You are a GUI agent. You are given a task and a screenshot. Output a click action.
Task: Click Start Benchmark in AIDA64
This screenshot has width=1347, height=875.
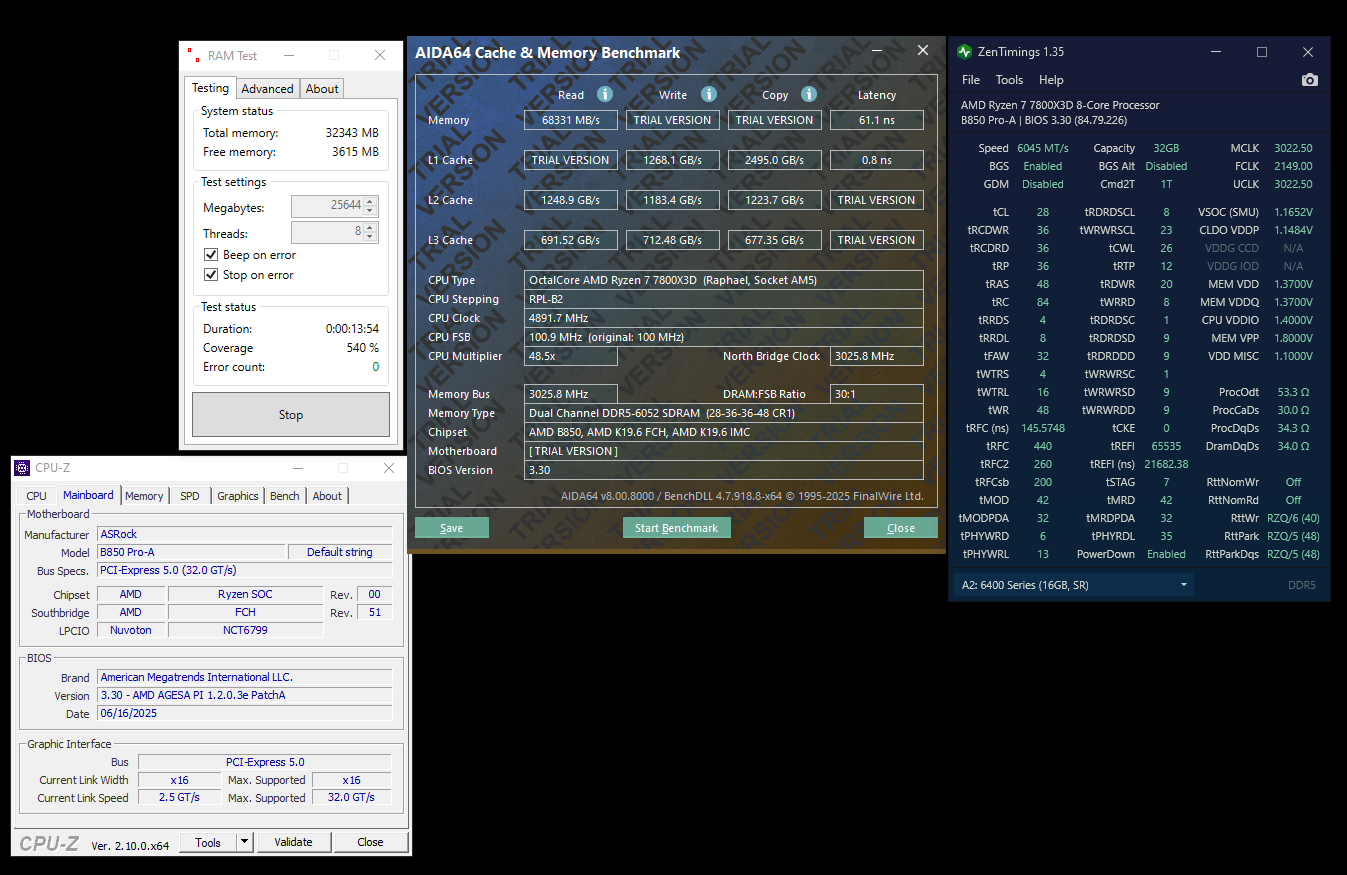(x=677, y=528)
